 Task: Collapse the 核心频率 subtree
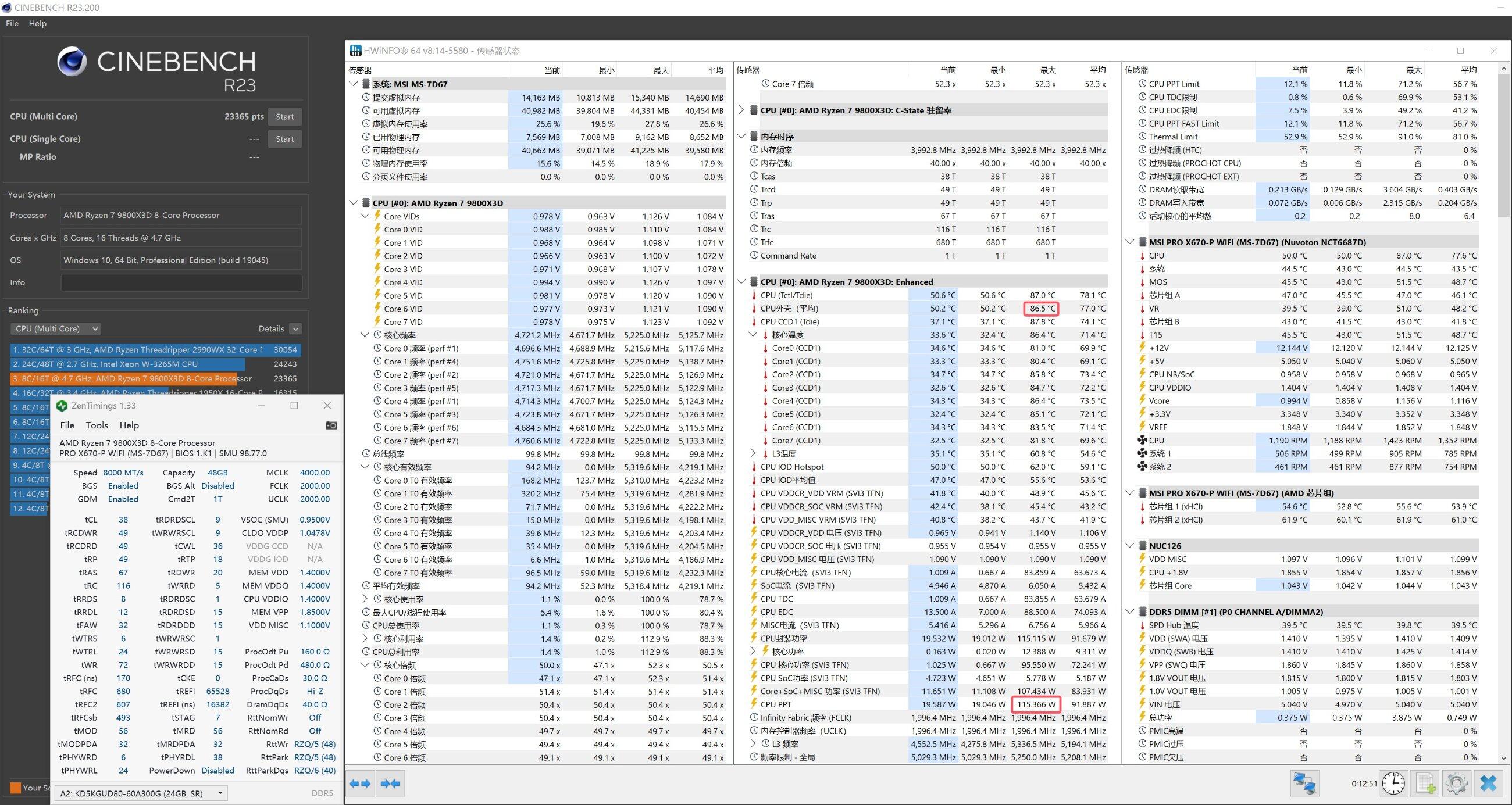(x=365, y=335)
